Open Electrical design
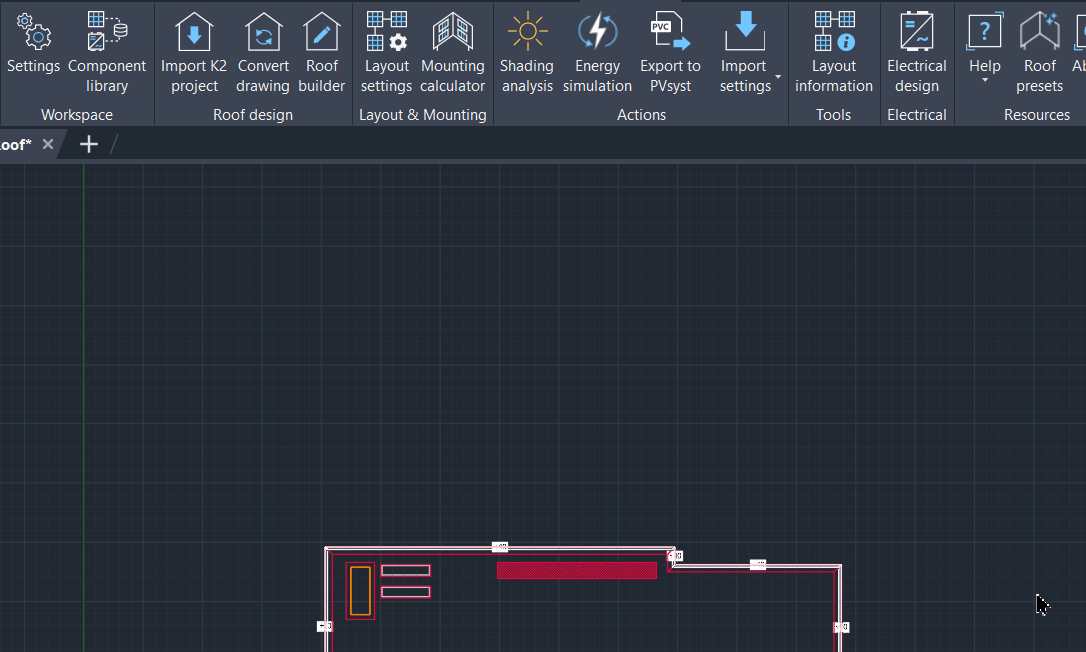Viewport: 1086px width, 652px height. 916,53
